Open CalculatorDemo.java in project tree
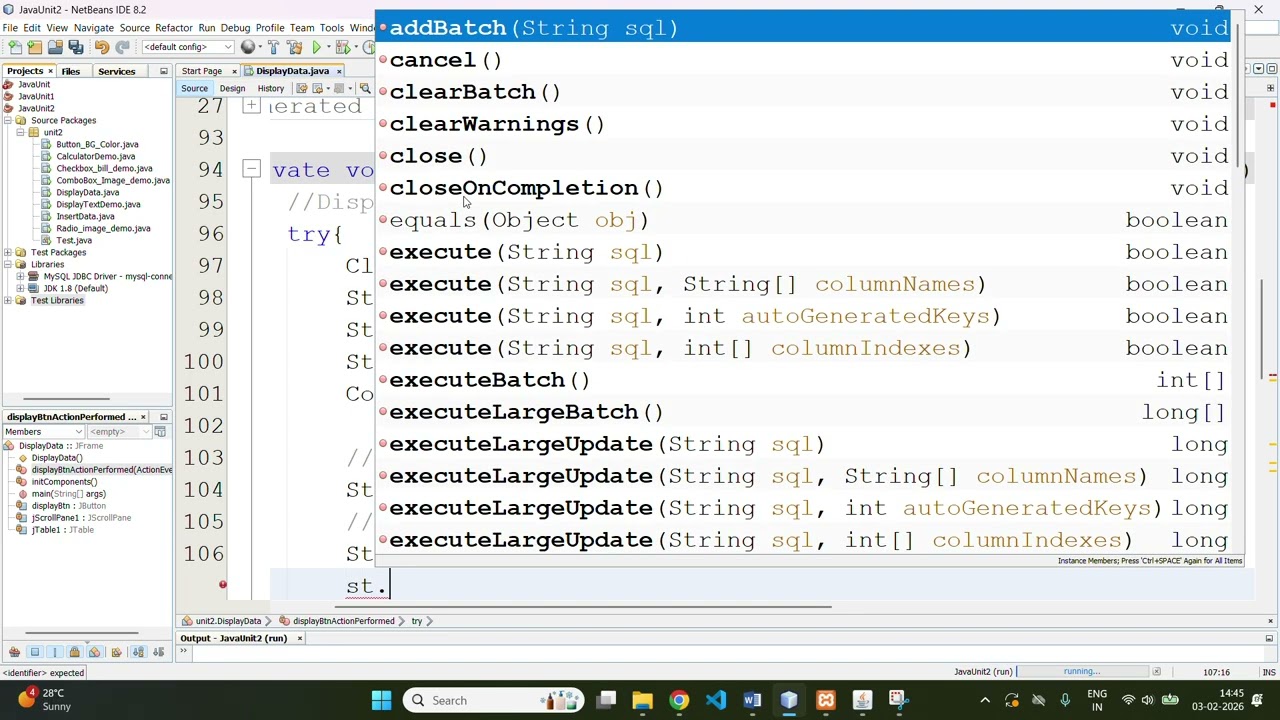 pos(95,156)
